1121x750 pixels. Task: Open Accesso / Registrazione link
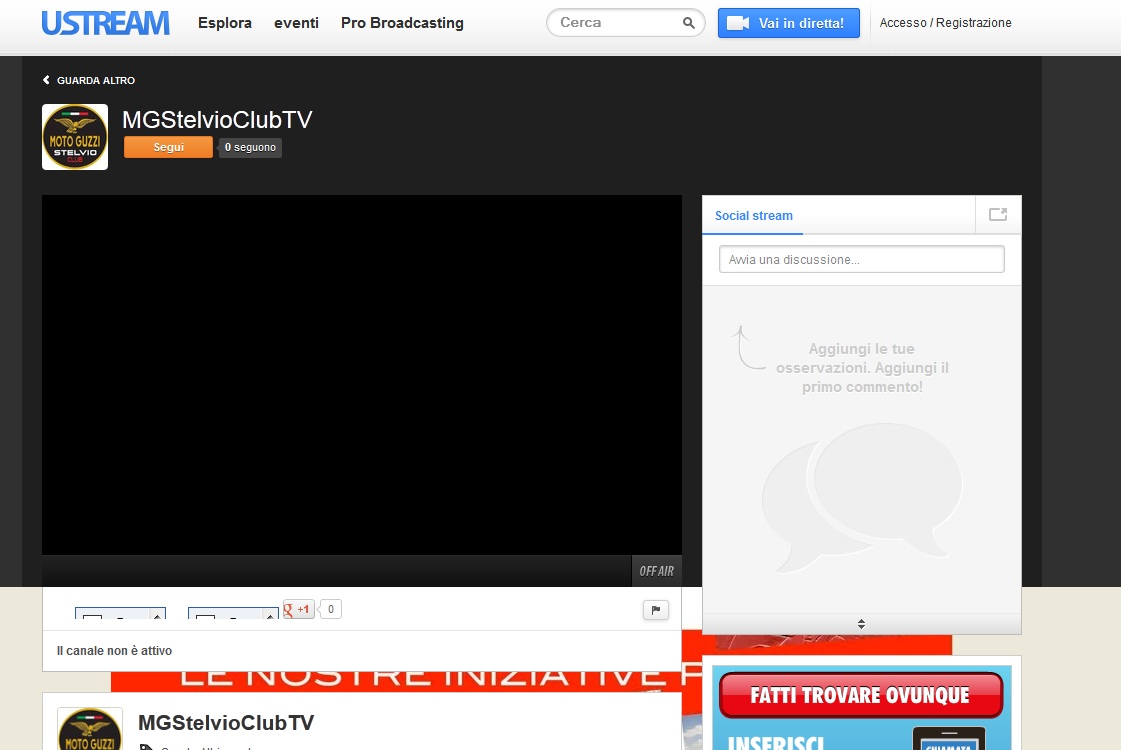pos(945,23)
